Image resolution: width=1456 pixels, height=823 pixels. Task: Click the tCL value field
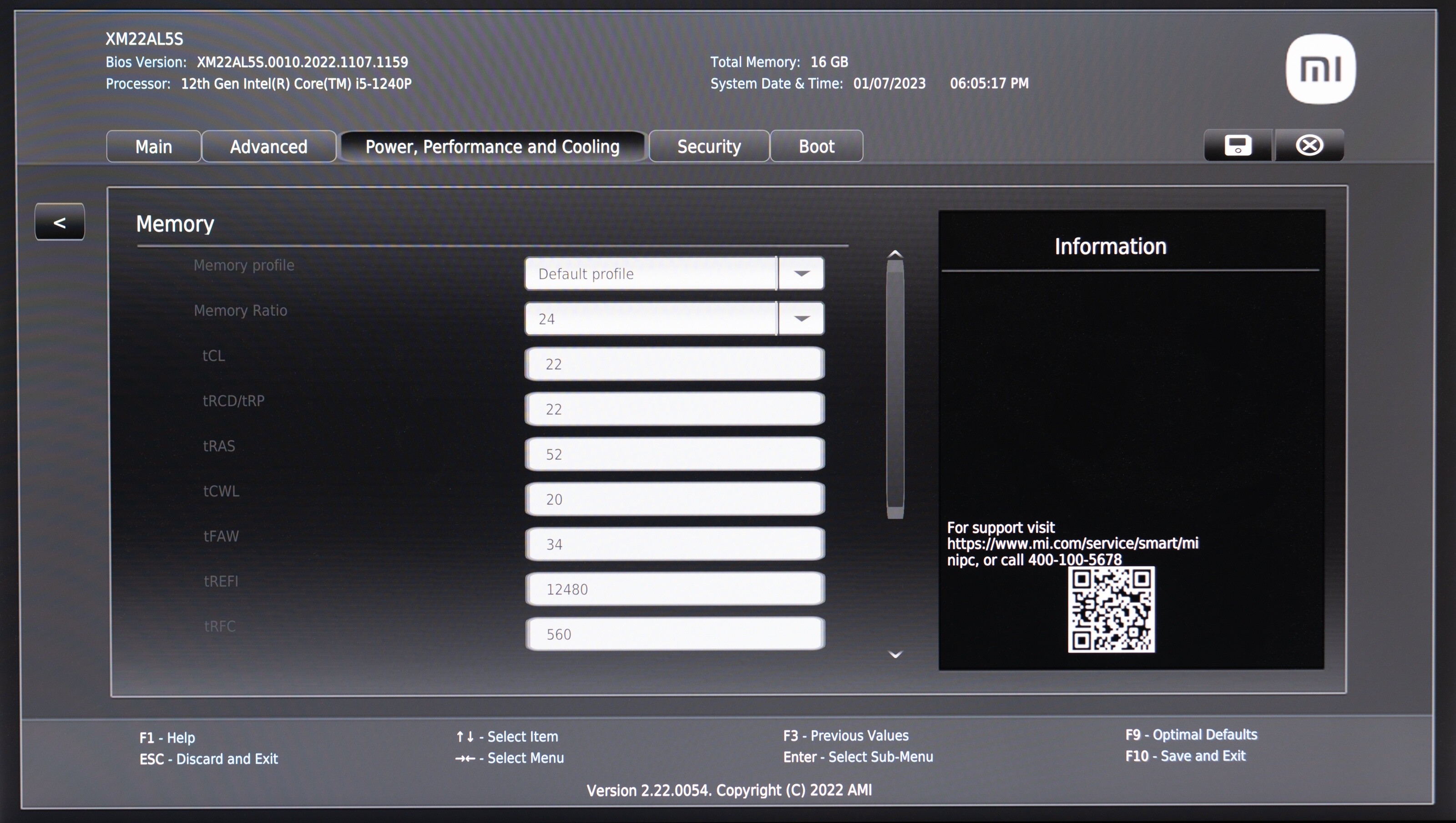click(674, 364)
